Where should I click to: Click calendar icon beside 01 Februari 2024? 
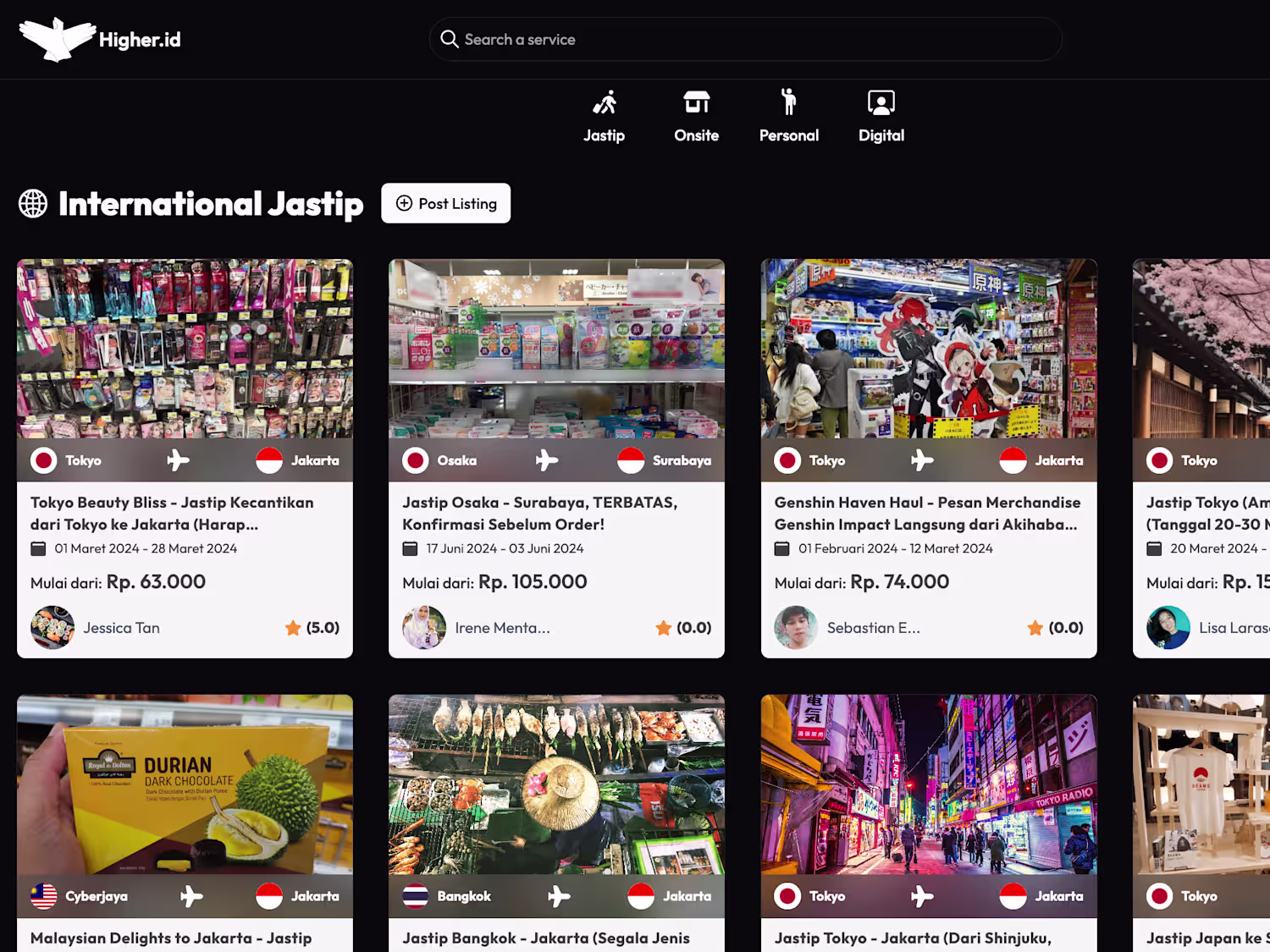pos(782,548)
